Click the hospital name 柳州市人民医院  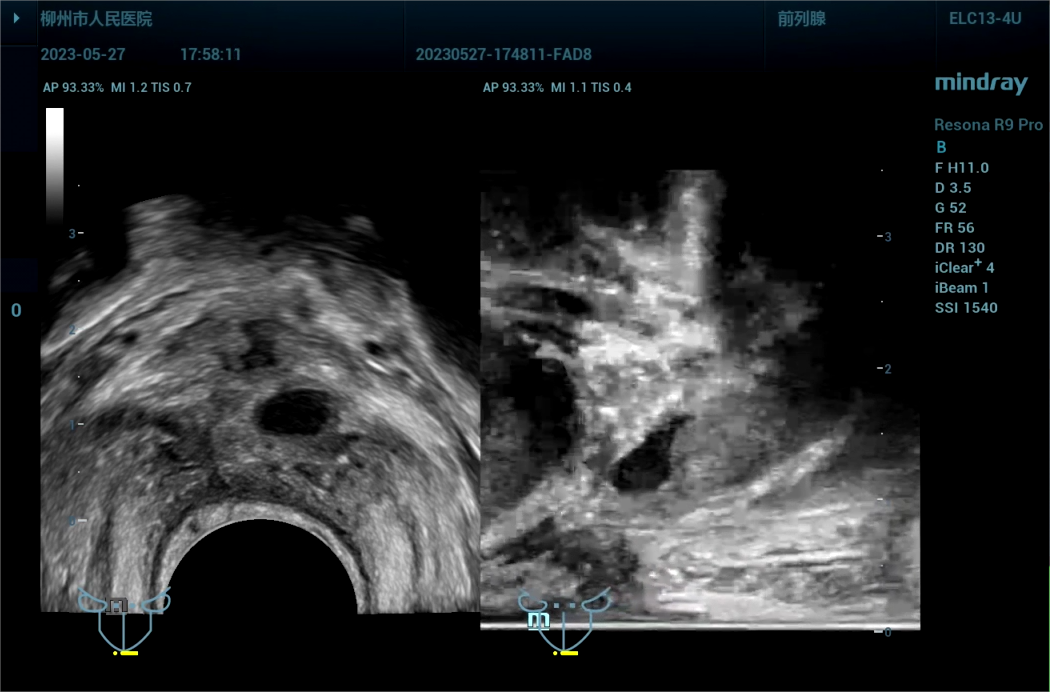point(96,19)
